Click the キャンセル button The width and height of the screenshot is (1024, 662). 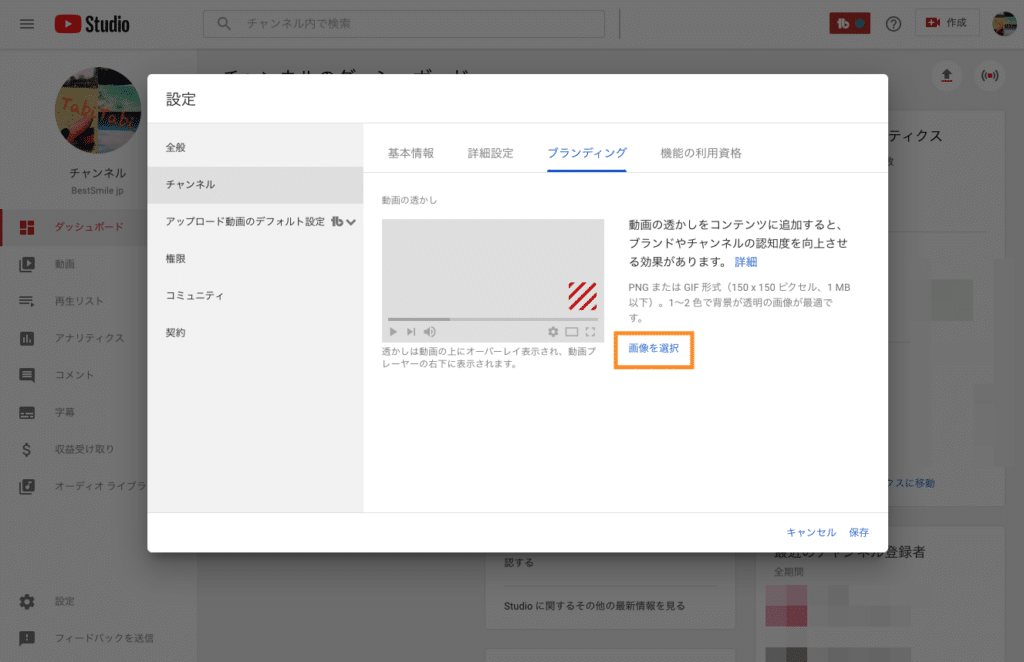coord(811,532)
